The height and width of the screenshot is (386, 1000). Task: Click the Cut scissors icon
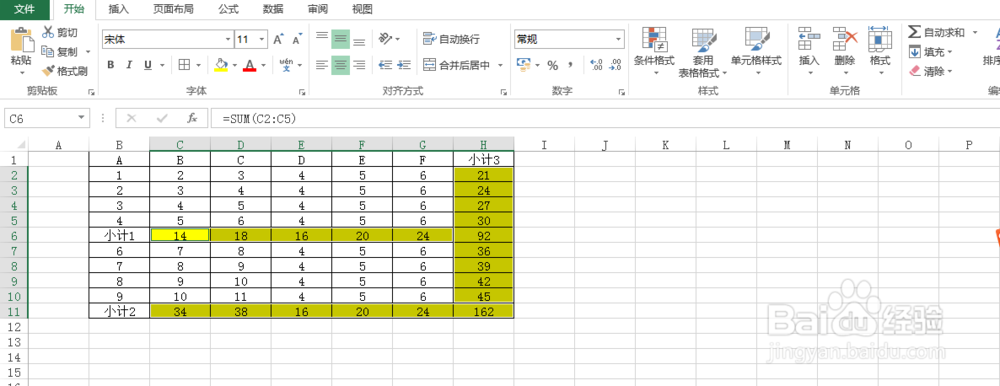[48, 33]
